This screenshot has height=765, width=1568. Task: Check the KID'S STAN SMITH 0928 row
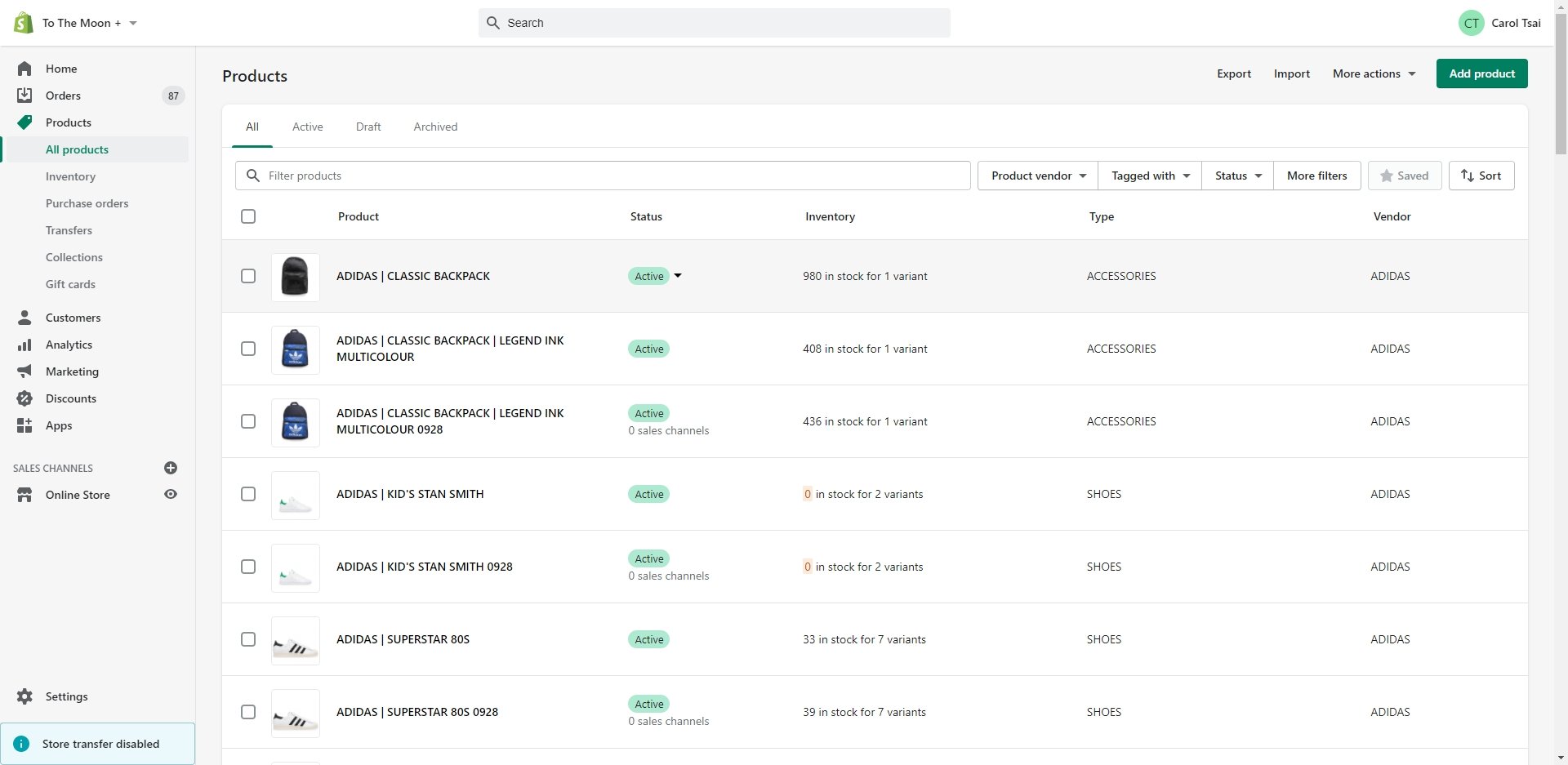248,567
